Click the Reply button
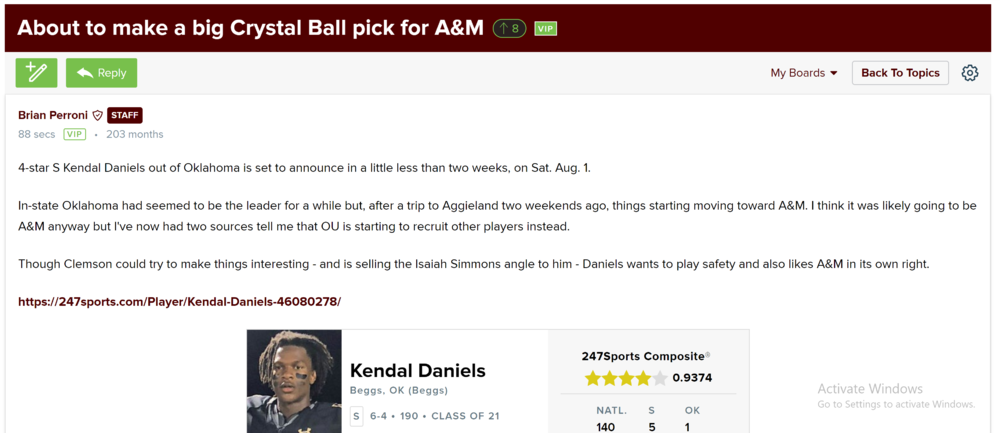Viewport: 1000px width, 433px height. click(x=101, y=73)
